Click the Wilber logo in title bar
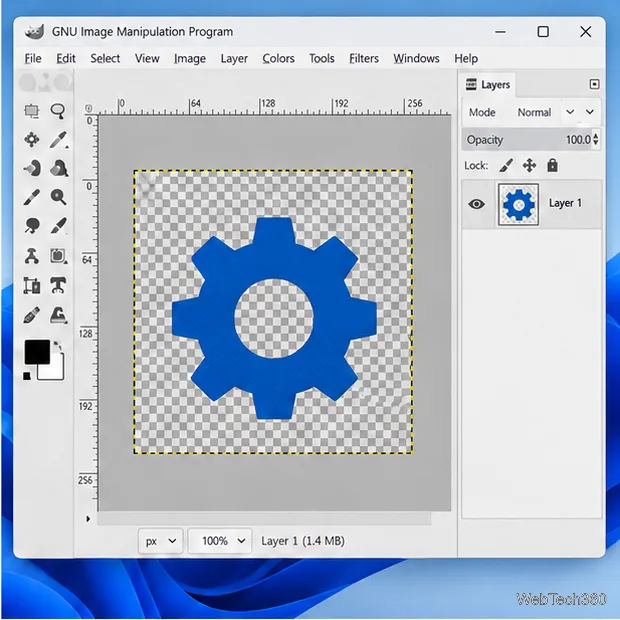The height and width of the screenshot is (620, 620). tap(34, 32)
